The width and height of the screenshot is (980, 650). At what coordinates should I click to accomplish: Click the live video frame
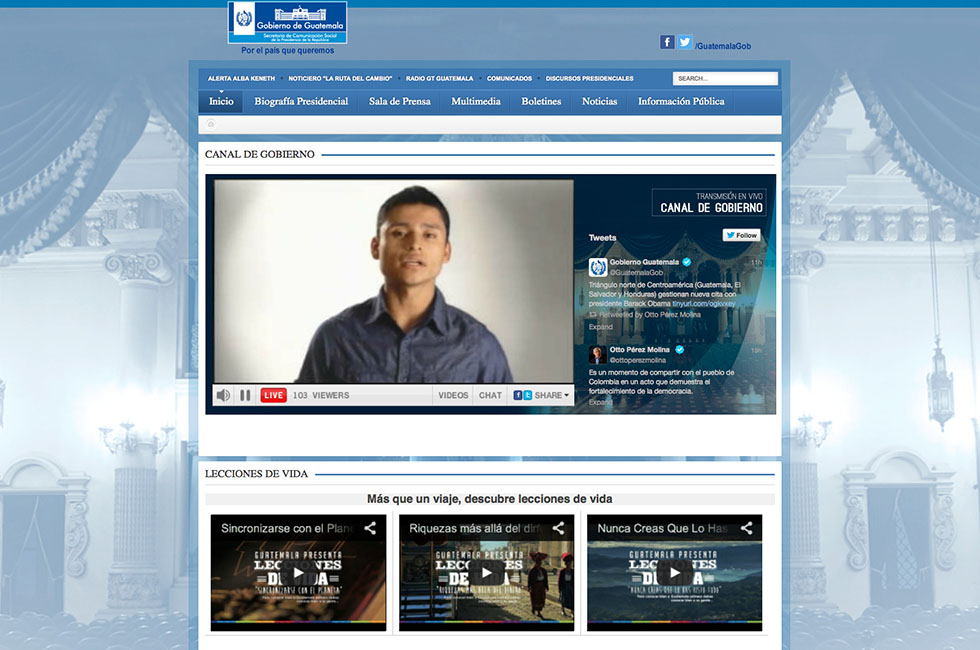[x=393, y=281]
